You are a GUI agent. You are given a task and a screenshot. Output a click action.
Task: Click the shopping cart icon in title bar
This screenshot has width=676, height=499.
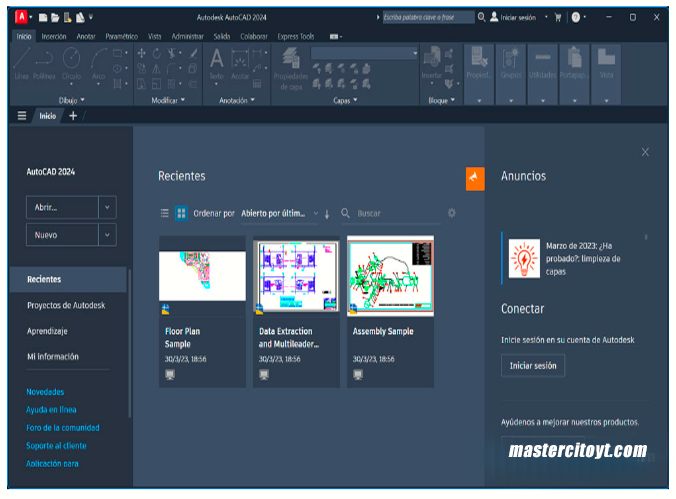coord(558,18)
